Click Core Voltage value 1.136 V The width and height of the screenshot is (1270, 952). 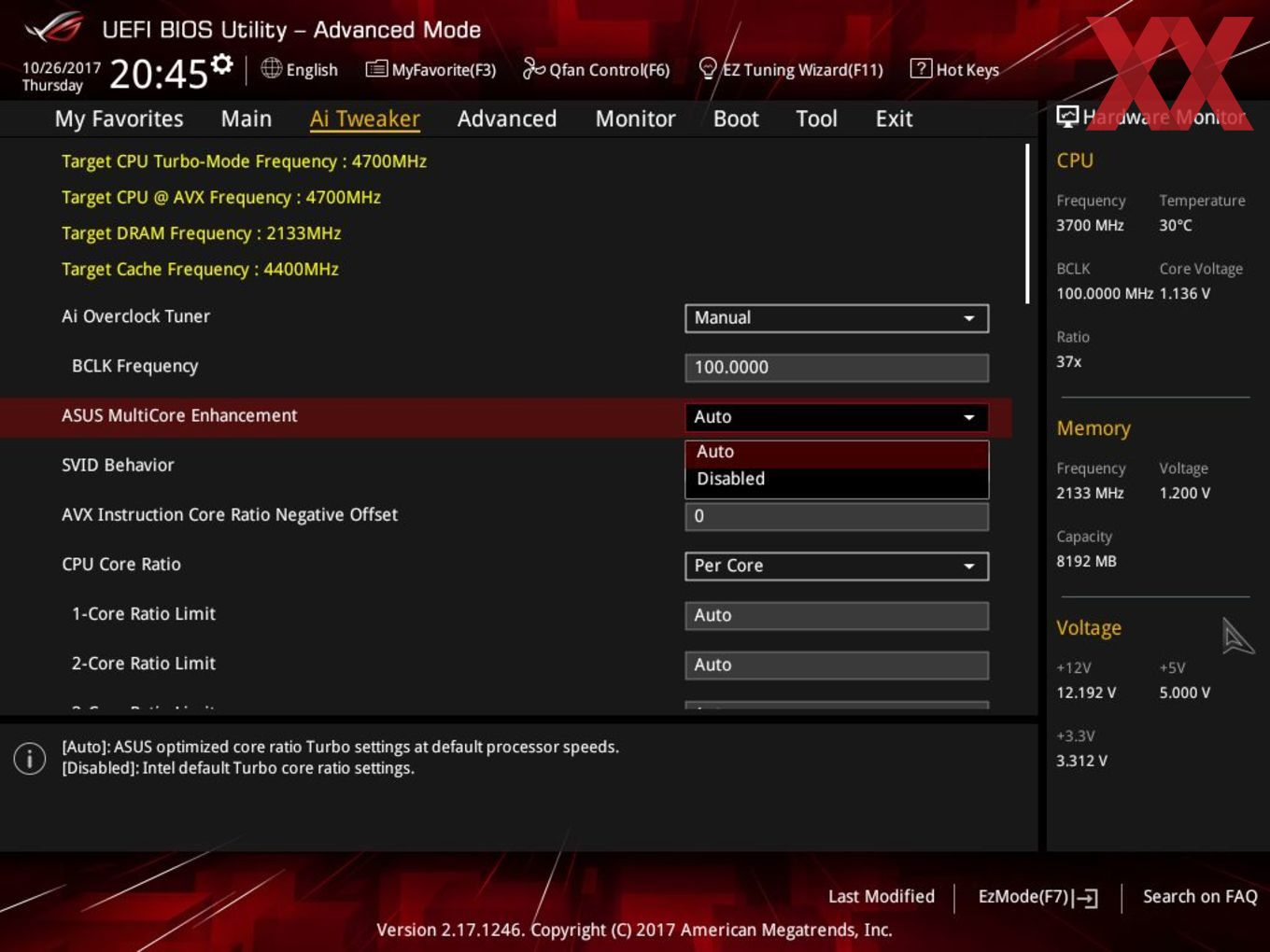click(x=1185, y=293)
